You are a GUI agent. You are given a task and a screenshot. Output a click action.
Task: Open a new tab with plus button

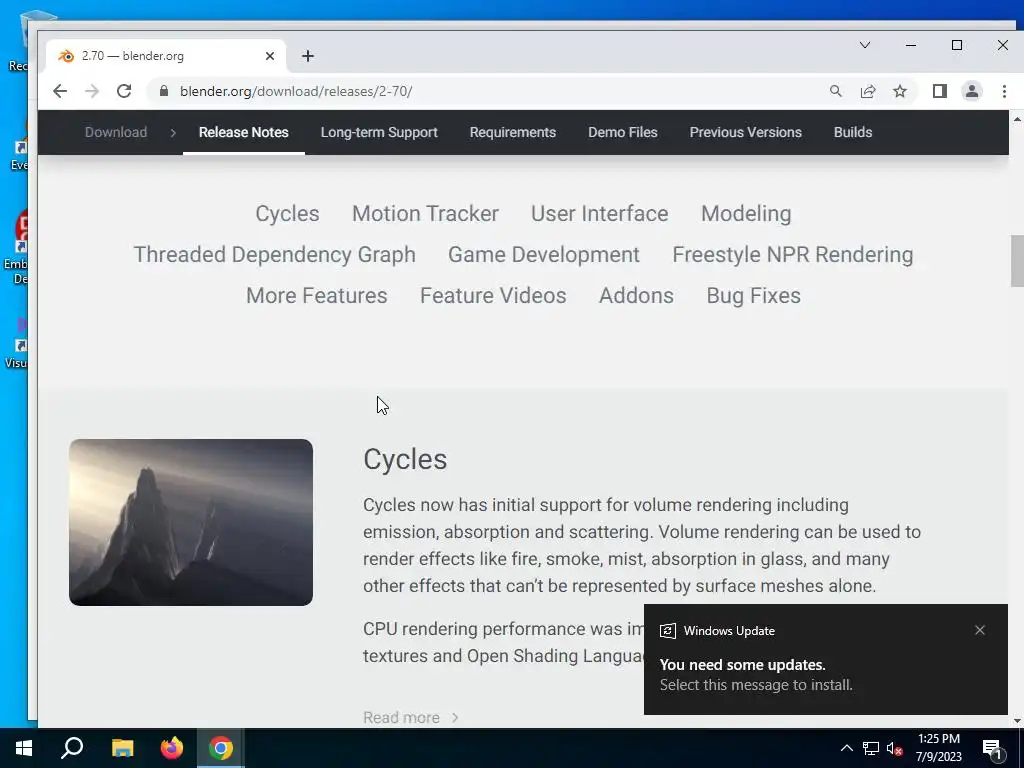tap(308, 56)
